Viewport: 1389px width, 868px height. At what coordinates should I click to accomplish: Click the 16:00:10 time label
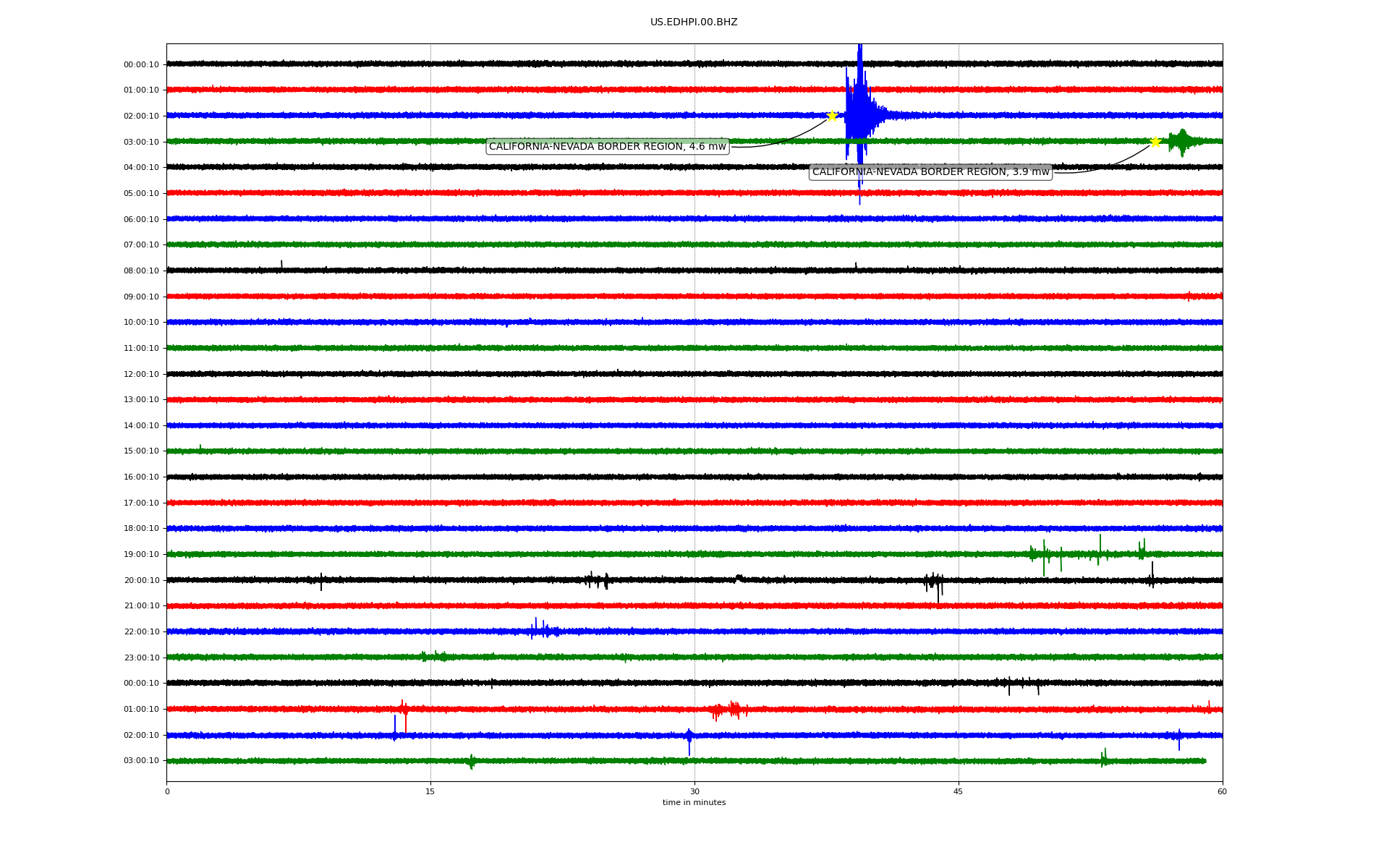(141, 477)
